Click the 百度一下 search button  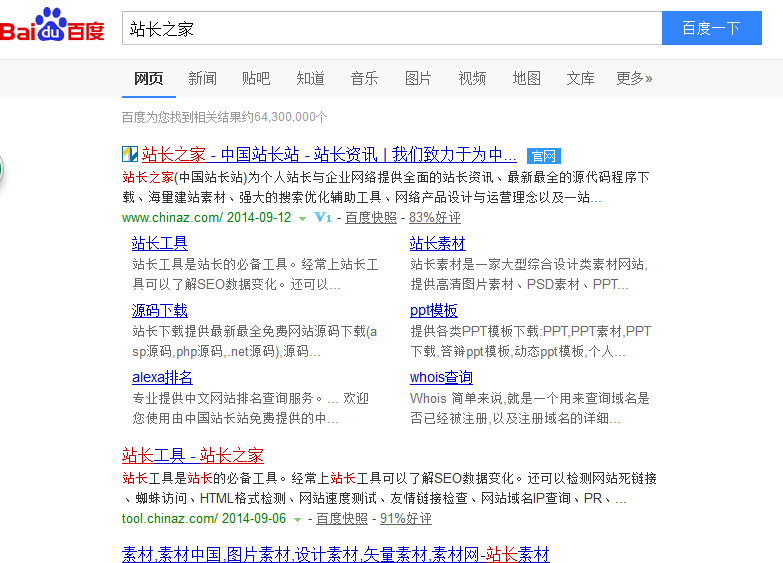[x=712, y=28]
